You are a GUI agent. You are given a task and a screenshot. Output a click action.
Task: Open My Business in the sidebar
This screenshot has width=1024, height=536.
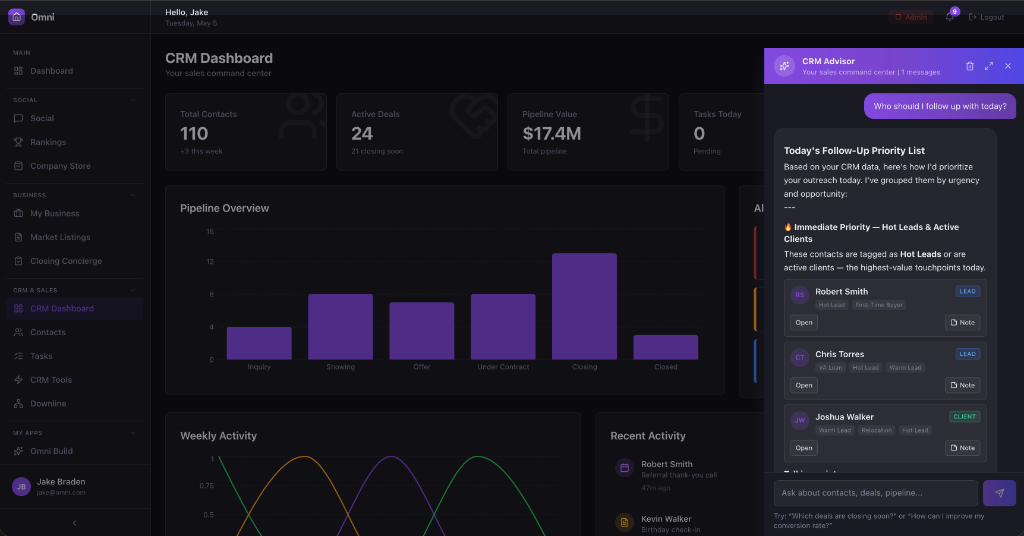(74, 213)
